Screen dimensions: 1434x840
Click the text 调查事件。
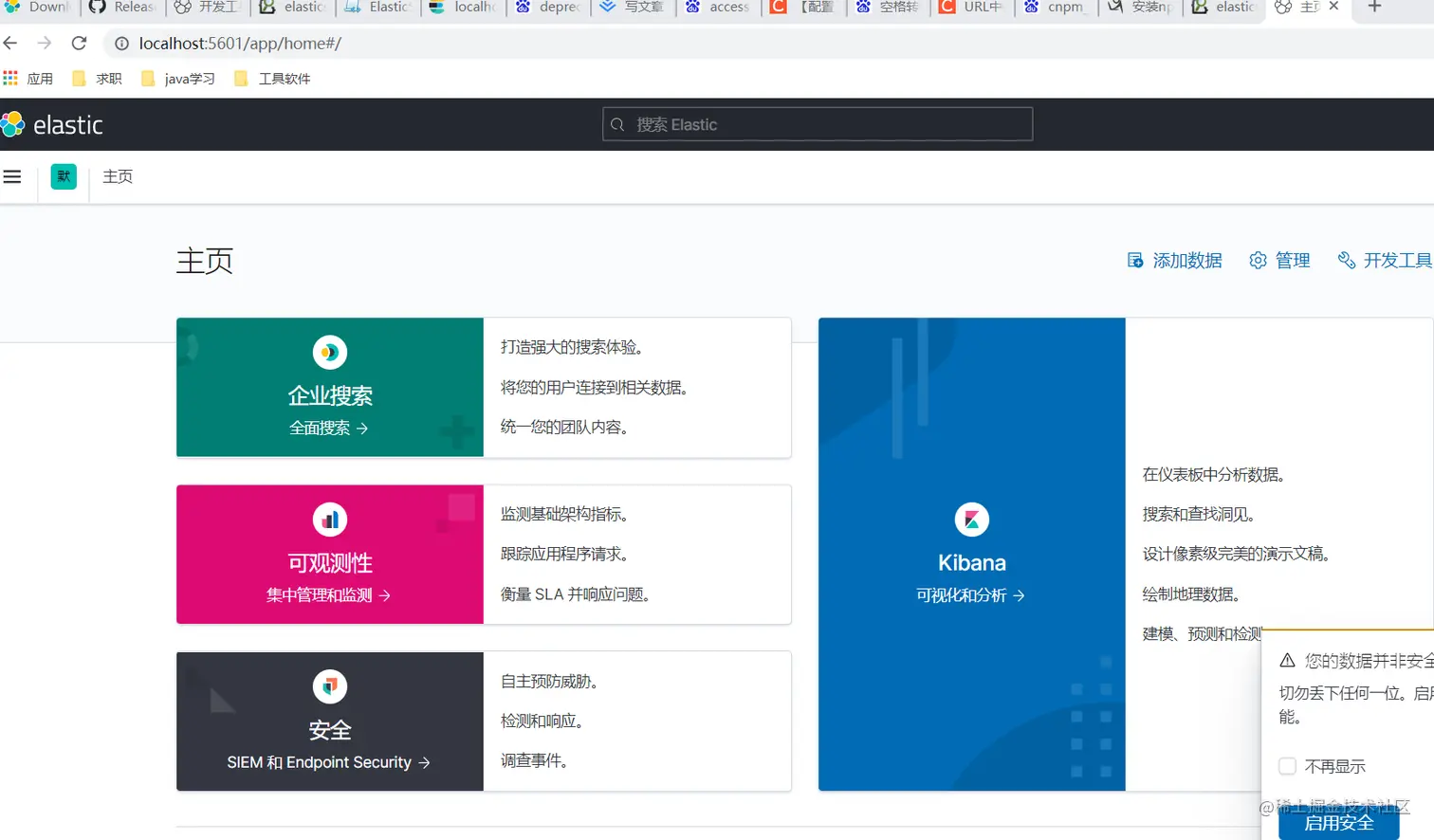(534, 761)
